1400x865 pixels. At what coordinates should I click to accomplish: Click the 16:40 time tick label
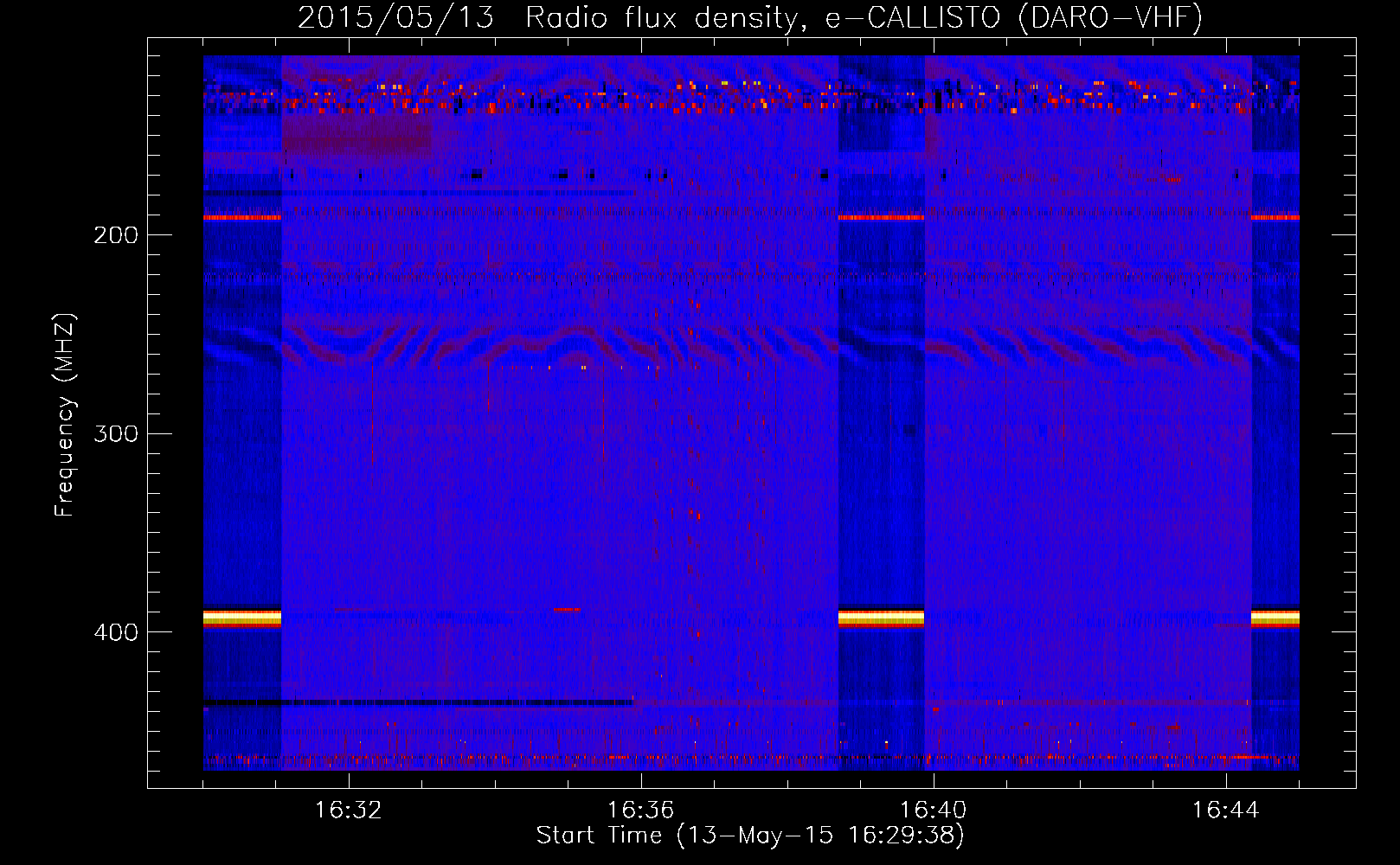pos(933,811)
